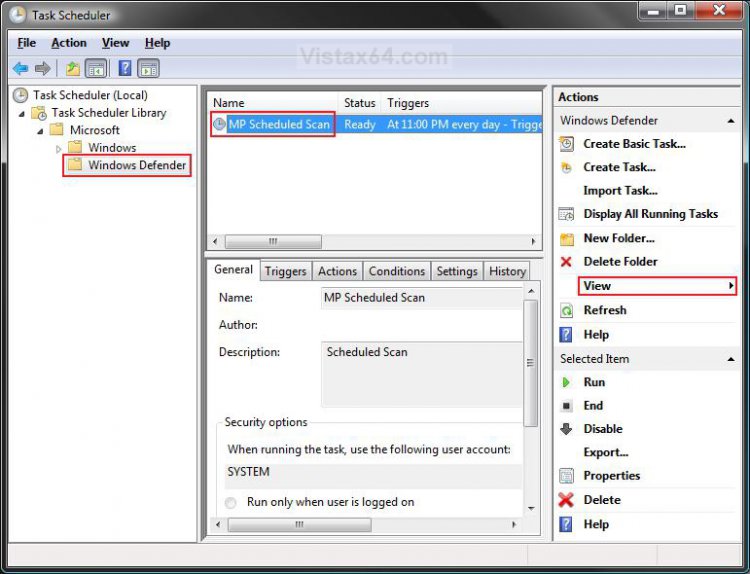Switch to the Triggers tab

(286, 271)
